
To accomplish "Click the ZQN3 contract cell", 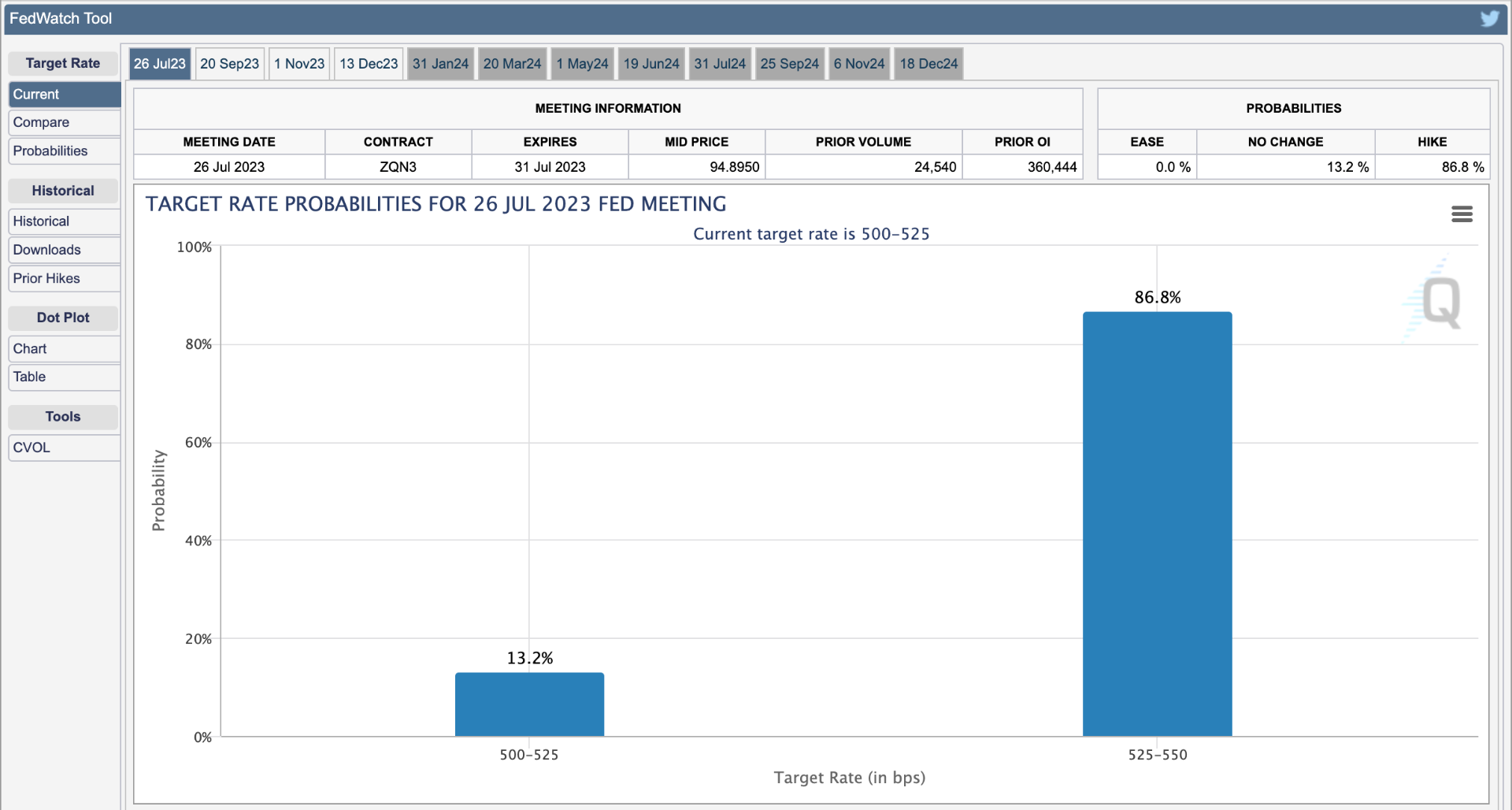I will tap(398, 167).
